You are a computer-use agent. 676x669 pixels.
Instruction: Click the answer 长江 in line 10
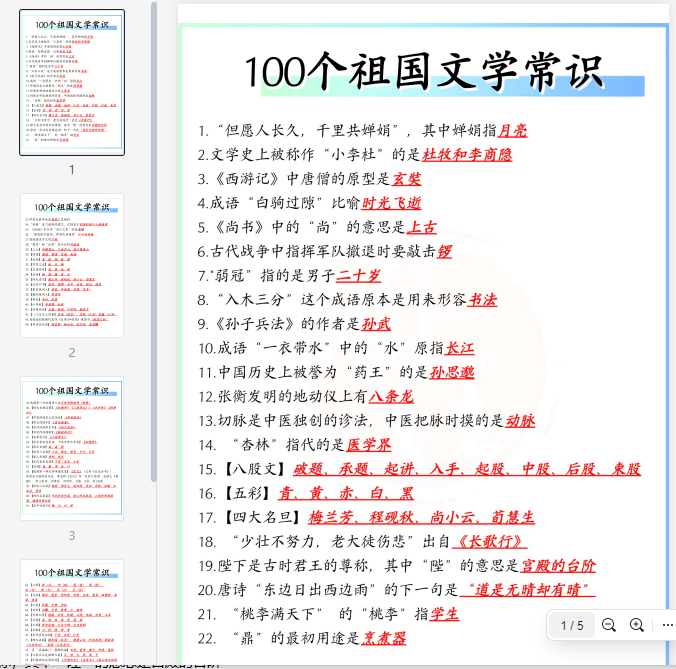pyautogui.click(x=459, y=348)
